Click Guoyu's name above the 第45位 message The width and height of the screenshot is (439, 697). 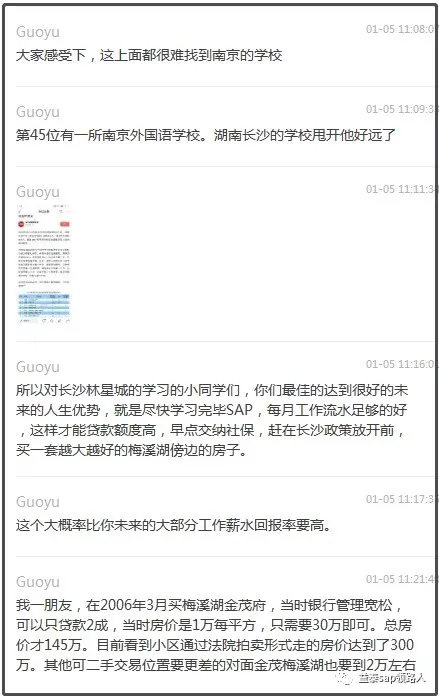[x=38, y=112]
